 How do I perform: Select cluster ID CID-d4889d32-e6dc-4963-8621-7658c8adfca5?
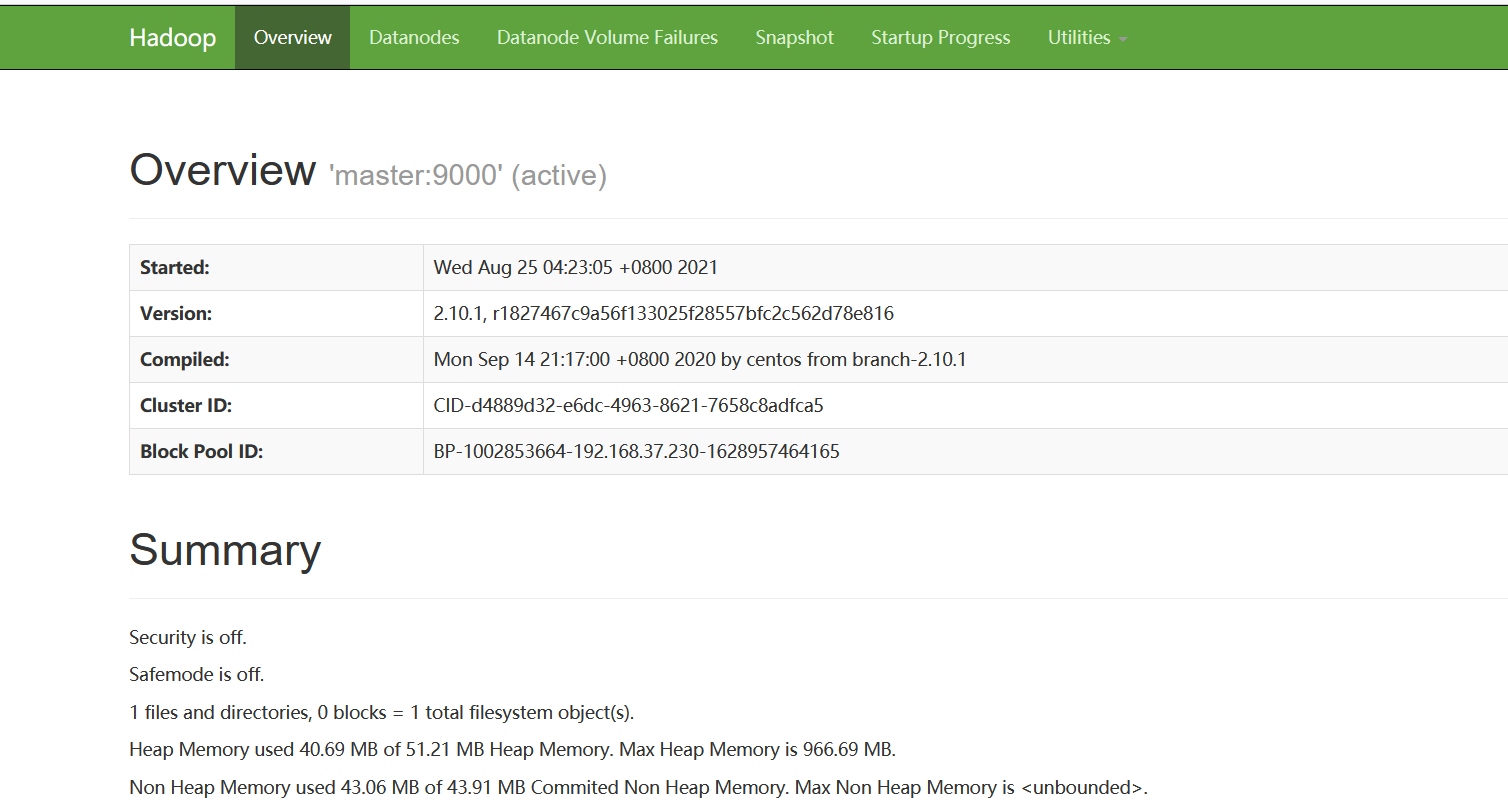pyautogui.click(x=628, y=405)
